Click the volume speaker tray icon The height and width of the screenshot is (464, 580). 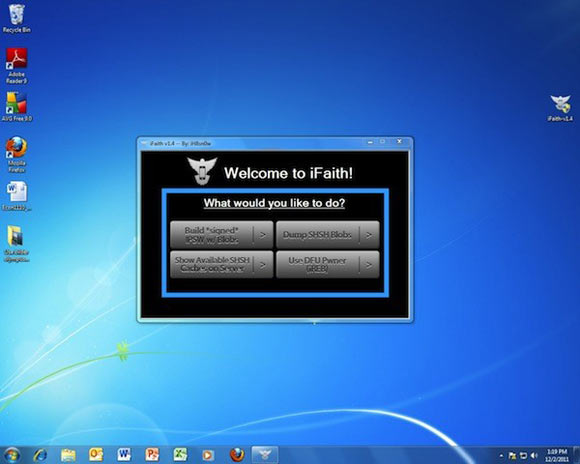tap(534, 455)
